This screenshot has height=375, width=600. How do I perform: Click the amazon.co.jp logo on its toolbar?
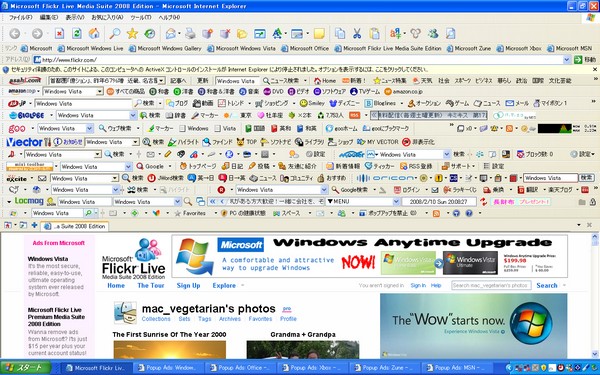[x=22, y=91]
